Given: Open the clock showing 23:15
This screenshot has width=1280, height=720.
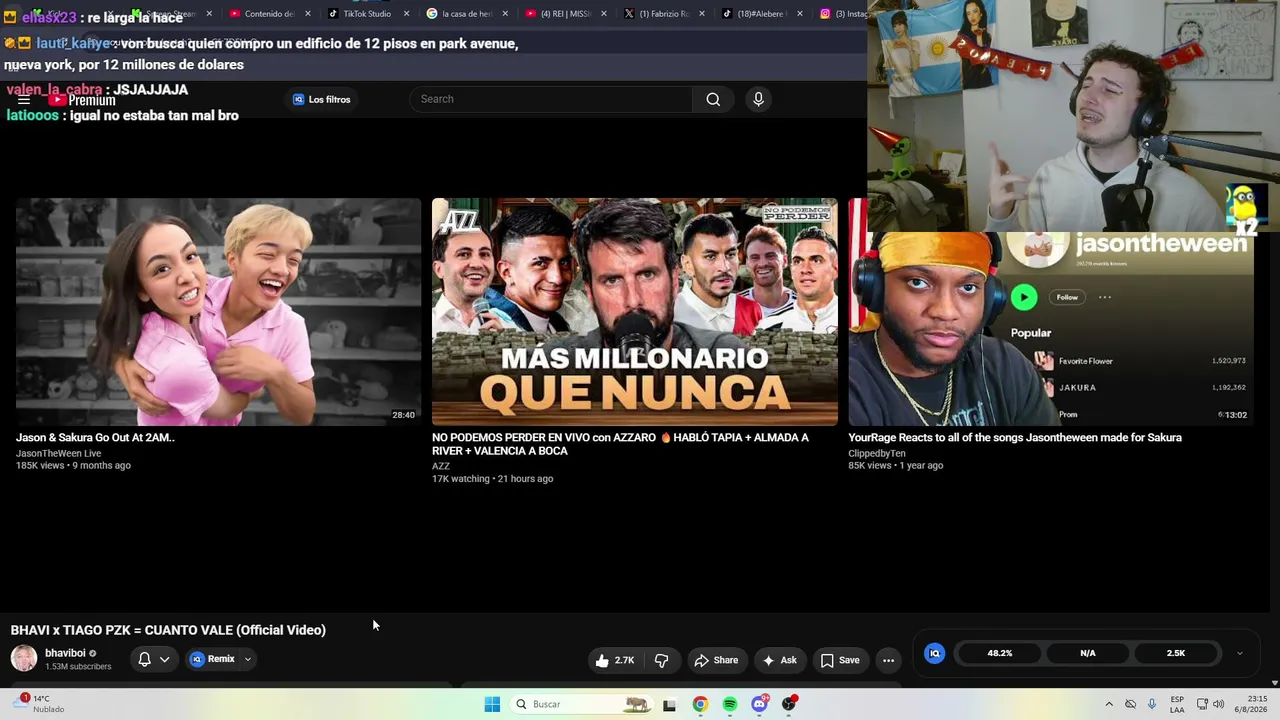Looking at the screenshot, I should point(1249,704).
